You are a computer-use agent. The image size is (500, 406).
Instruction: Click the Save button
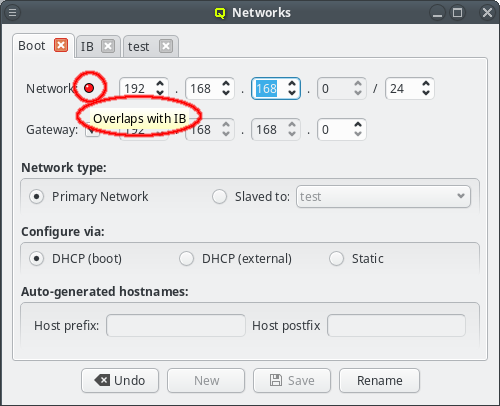click(292, 380)
